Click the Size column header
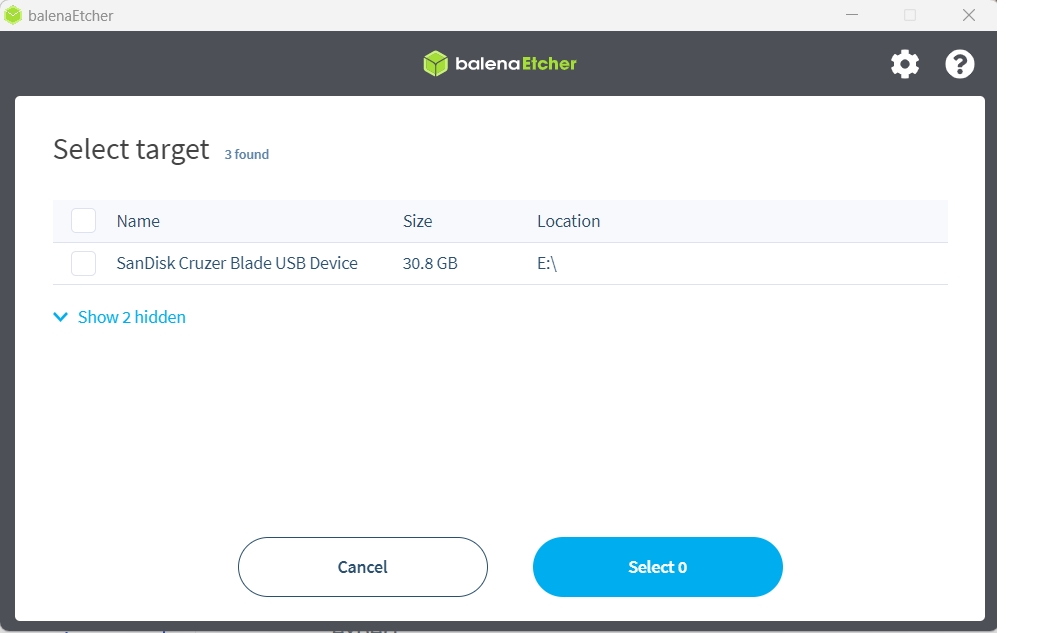The height and width of the screenshot is (633, 1057). [418, 221]
